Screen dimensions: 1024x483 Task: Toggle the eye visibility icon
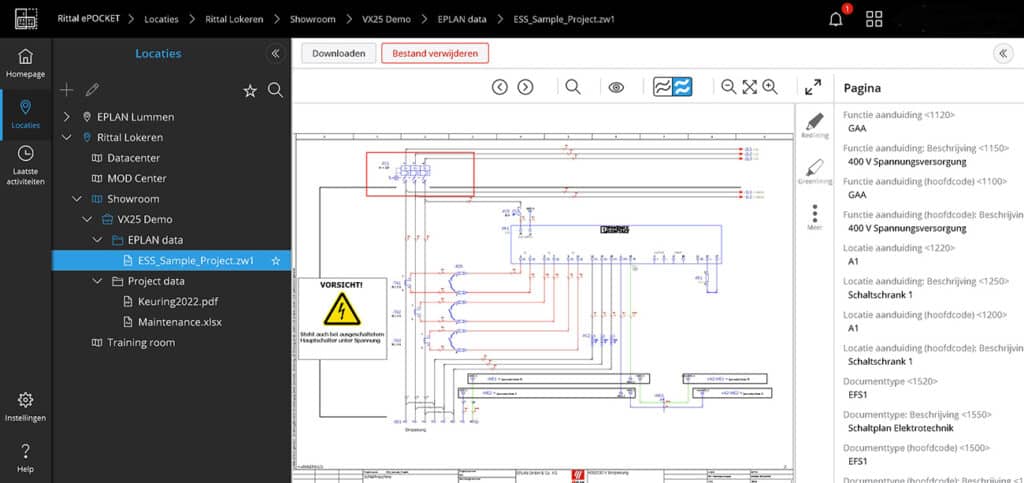(616, 87)
